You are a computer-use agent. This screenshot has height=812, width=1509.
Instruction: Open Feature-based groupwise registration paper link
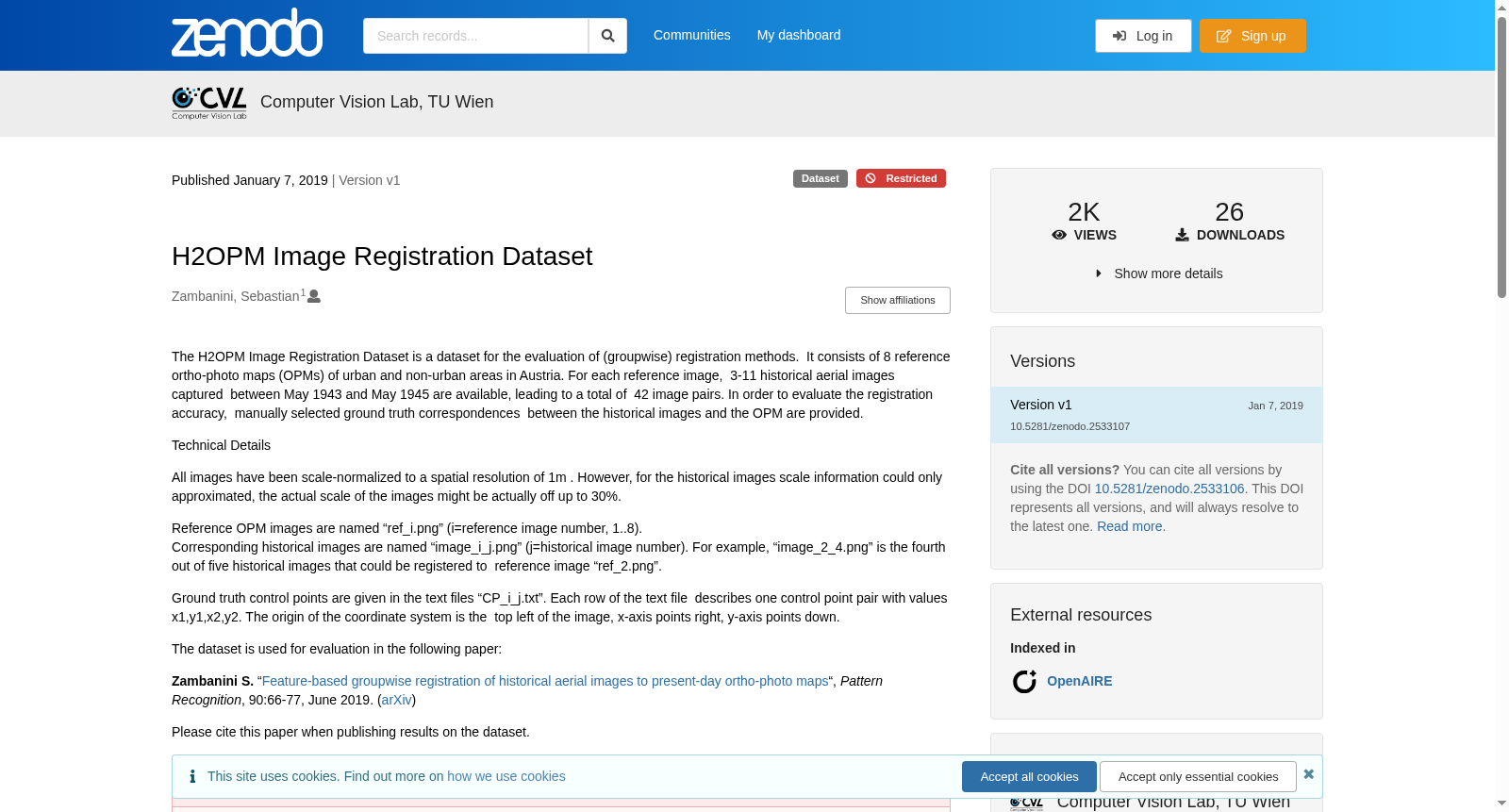pos(545,681)
